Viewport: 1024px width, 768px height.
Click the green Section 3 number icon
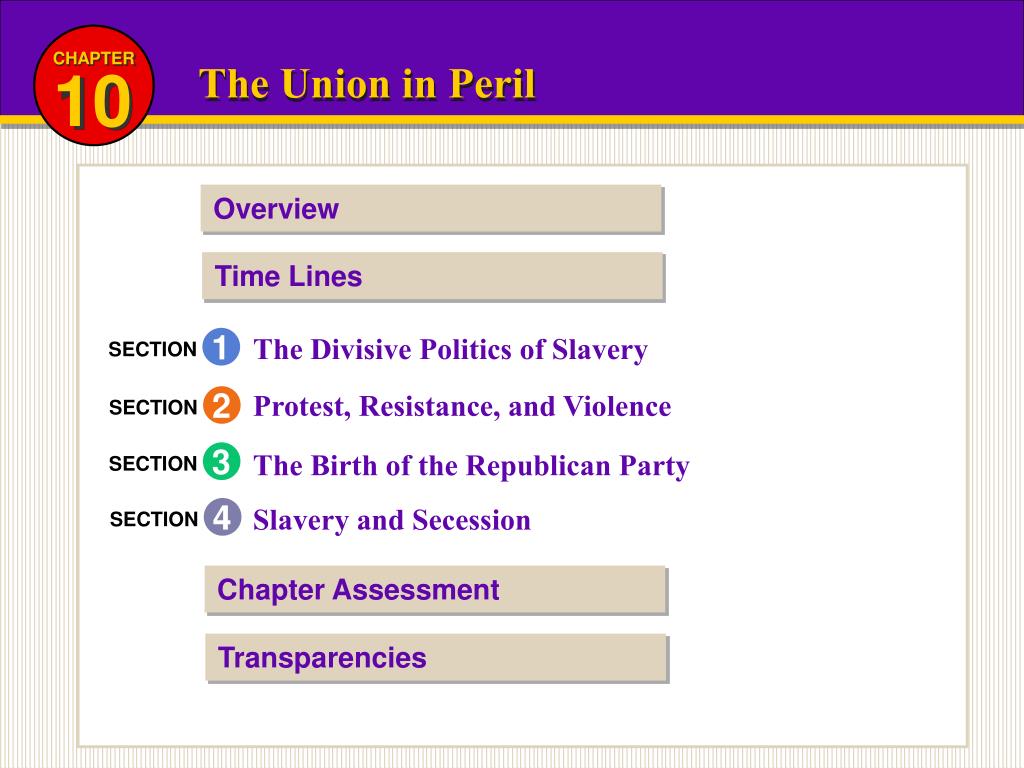[221, 462]
